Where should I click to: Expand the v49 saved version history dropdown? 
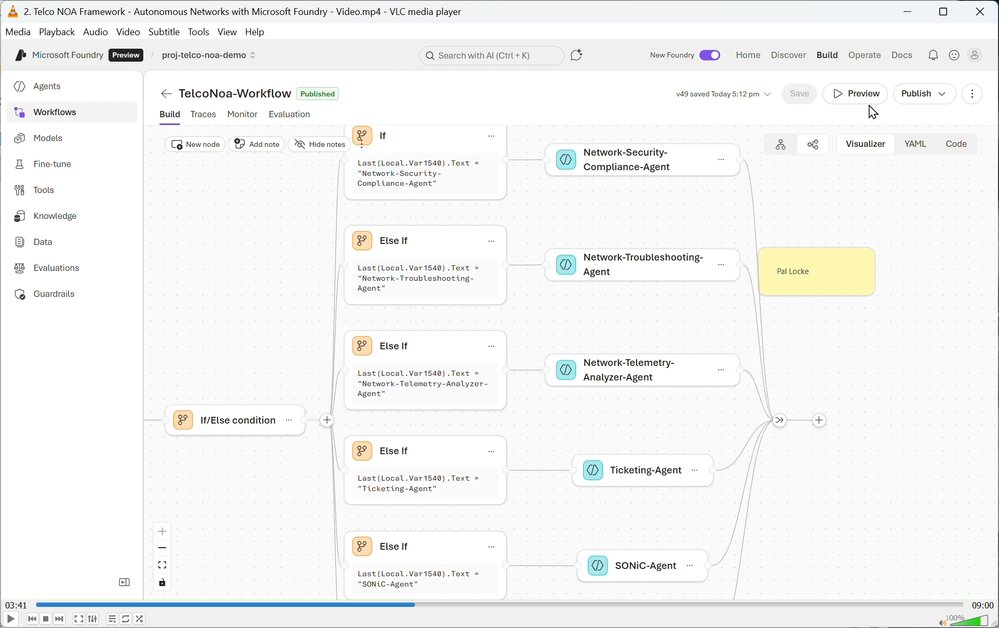click(x=766, y=92)
